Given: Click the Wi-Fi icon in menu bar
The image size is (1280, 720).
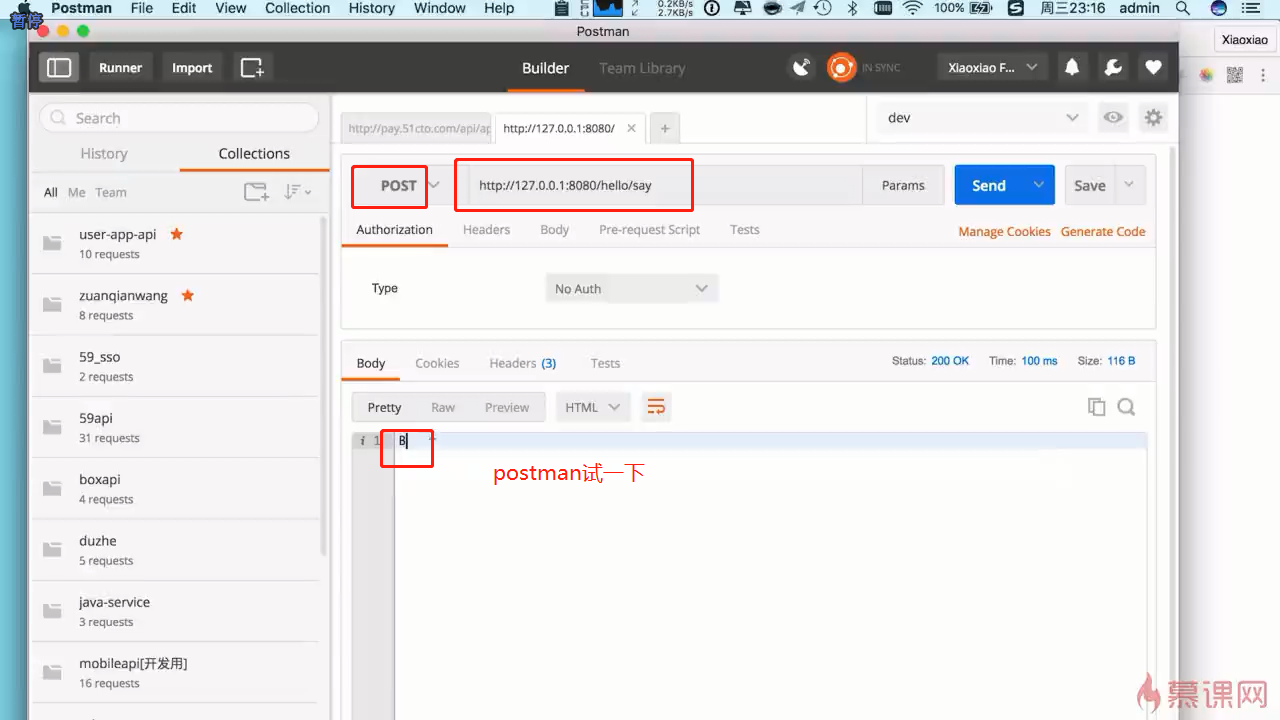Looking at the screenshot, I should coord(912,8).
